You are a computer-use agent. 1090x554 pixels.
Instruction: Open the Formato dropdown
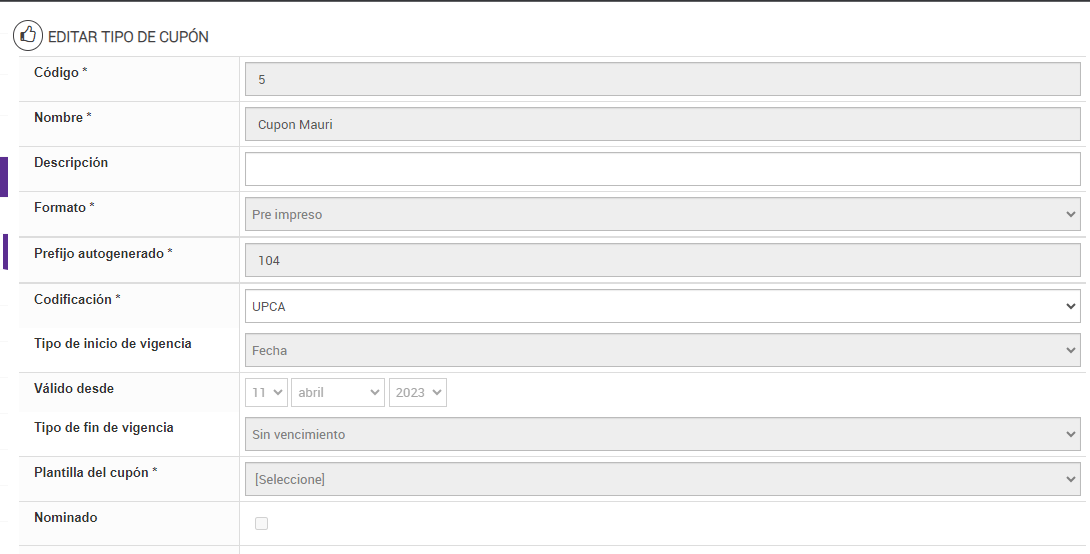(662, 214)
